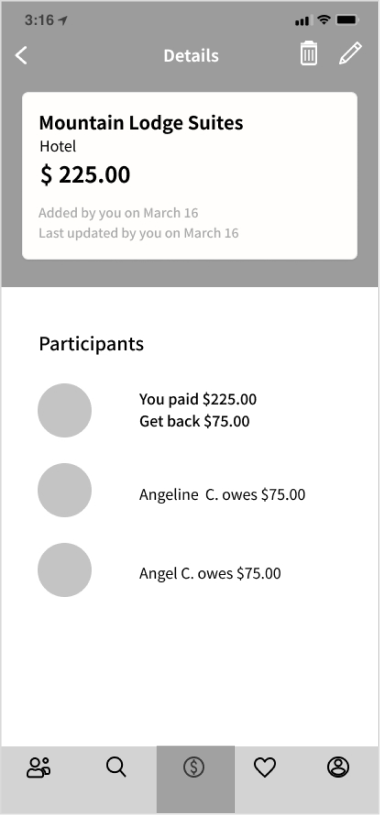Tap the battery indicator in status bar
This screenshot has width=380, height=815.
pos(347,20)
